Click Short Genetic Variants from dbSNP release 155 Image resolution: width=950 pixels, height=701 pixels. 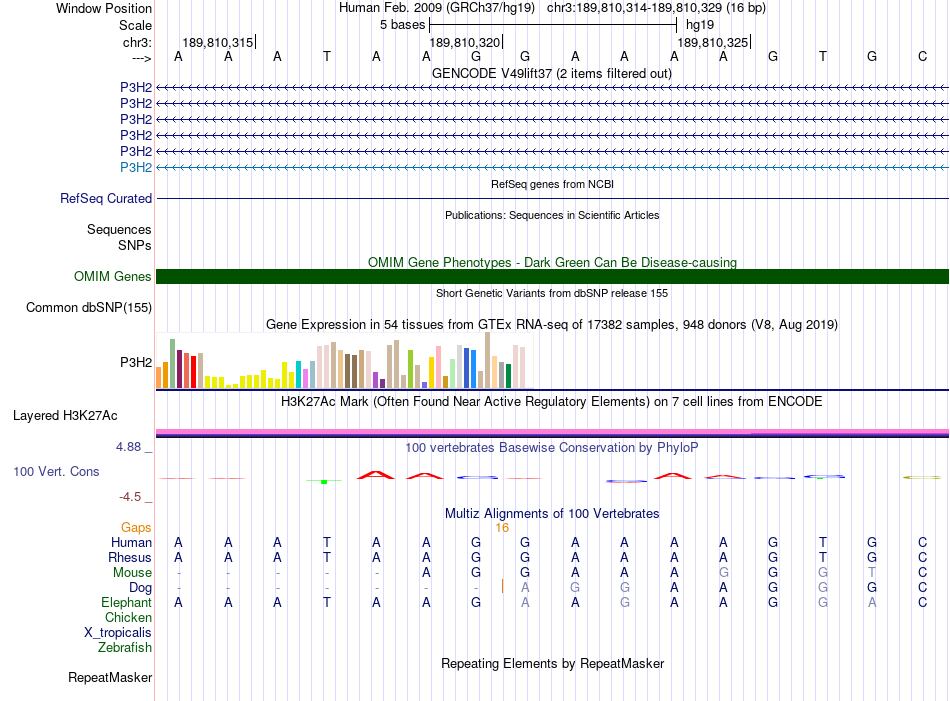[x=552, y=293]
